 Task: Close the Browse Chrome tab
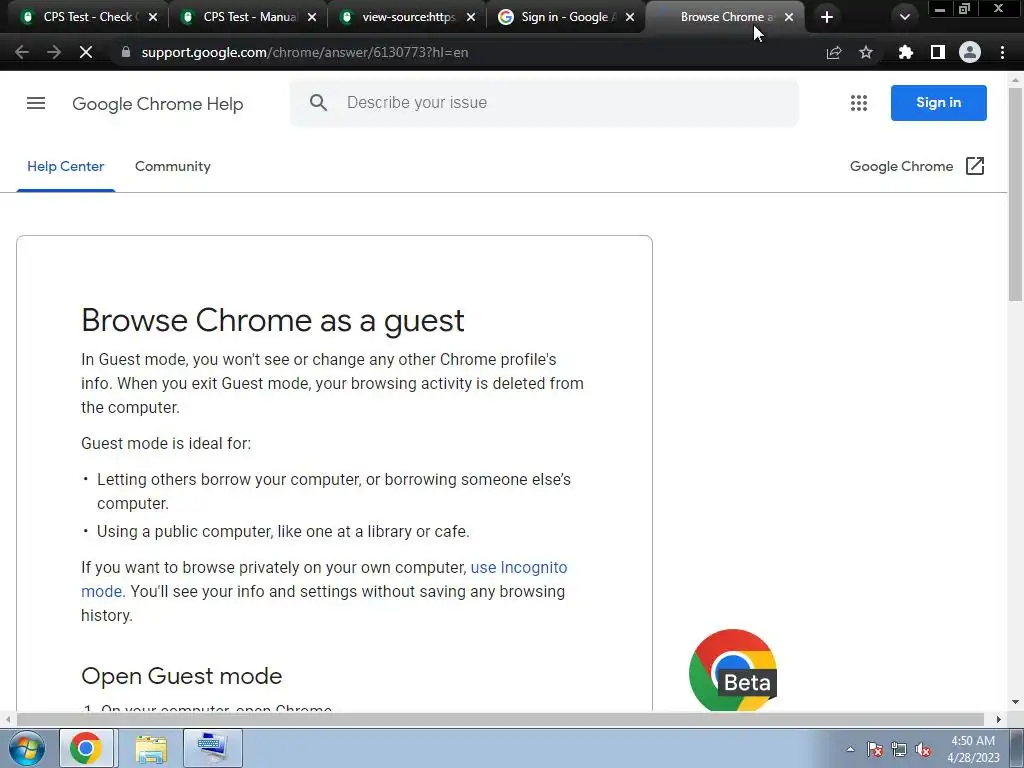(789, 17)
